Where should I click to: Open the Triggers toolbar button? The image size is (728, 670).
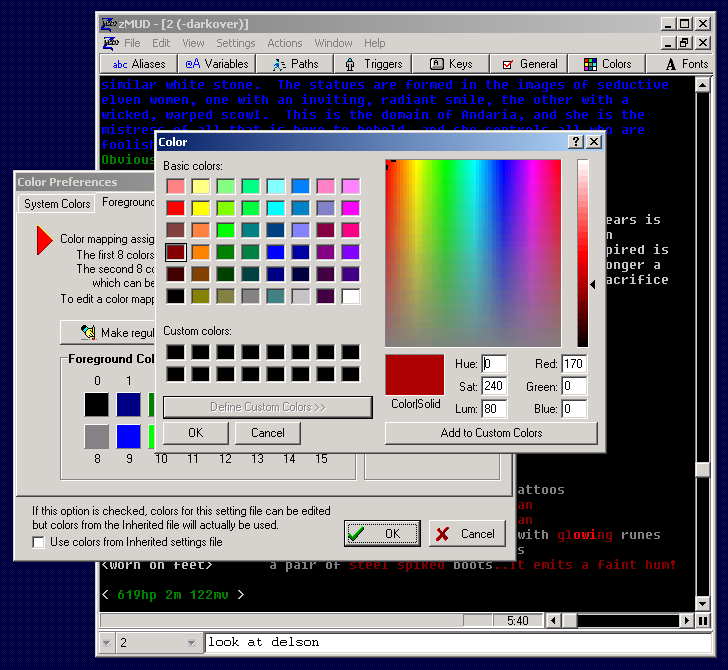373,64
